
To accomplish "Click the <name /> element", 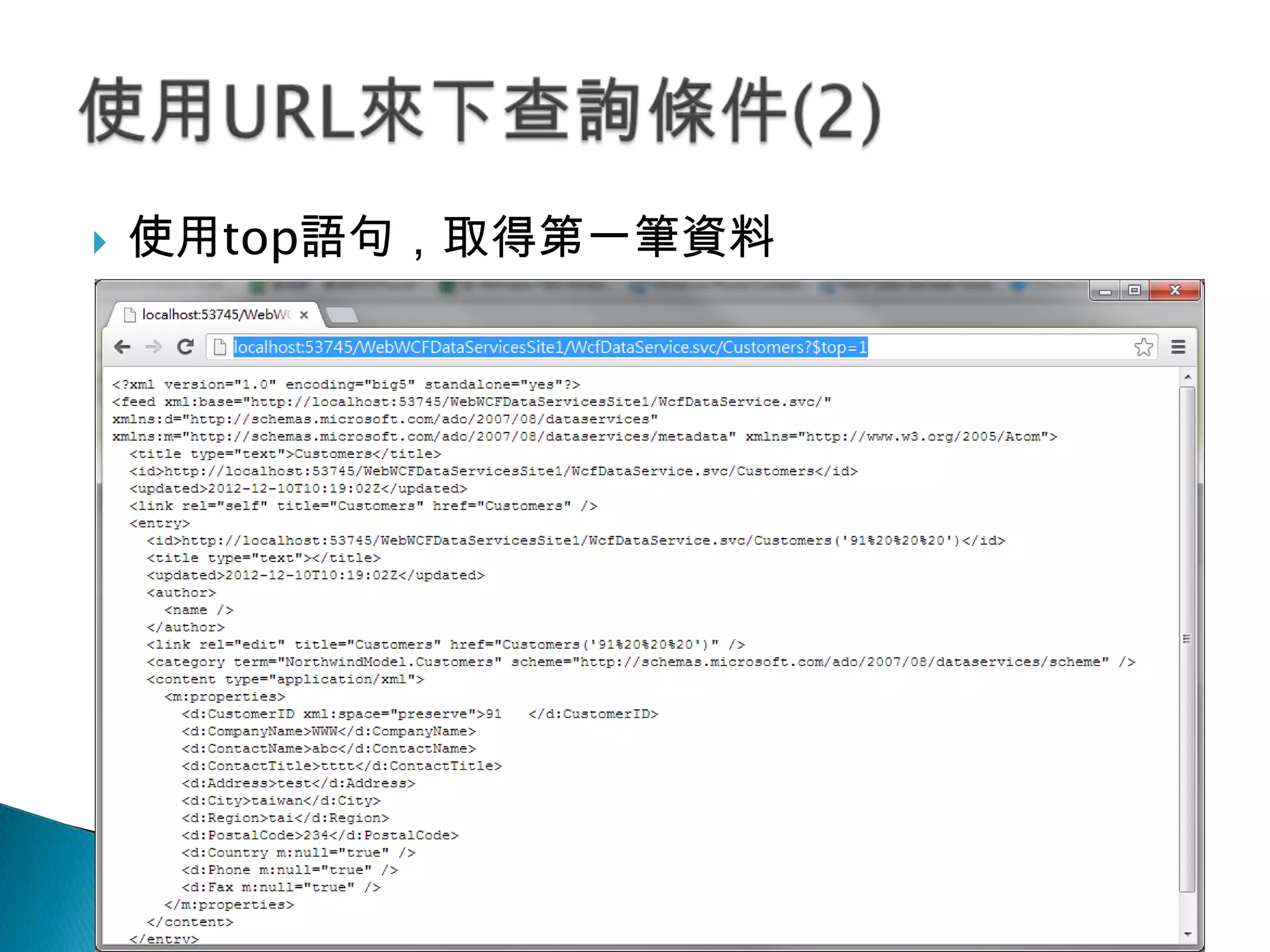I will tap(198, 610).
